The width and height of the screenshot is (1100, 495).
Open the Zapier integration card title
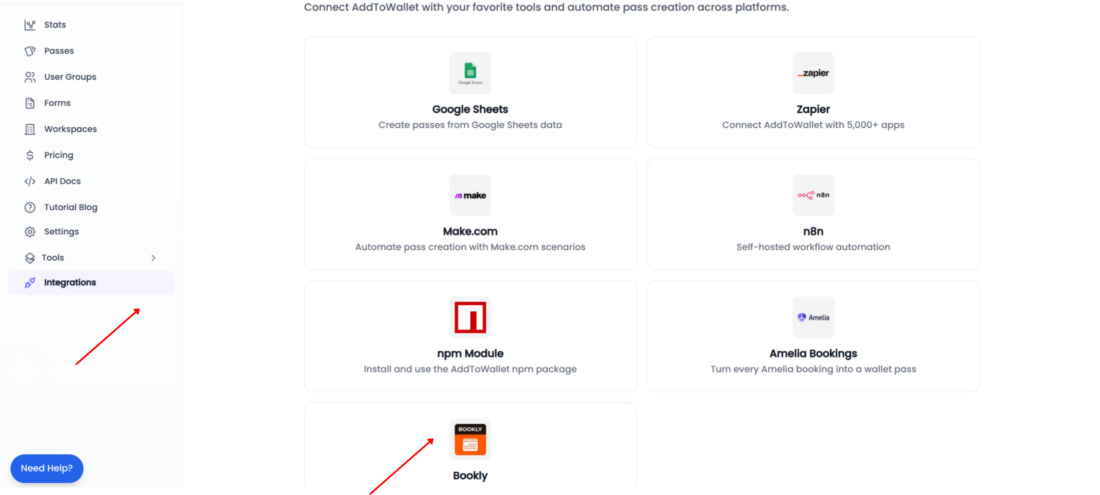coord(813,109)
